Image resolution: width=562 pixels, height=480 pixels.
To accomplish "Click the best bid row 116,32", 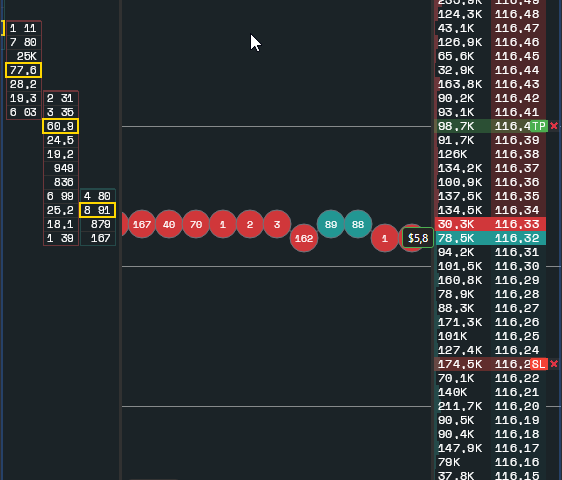I will click(490, 238).
